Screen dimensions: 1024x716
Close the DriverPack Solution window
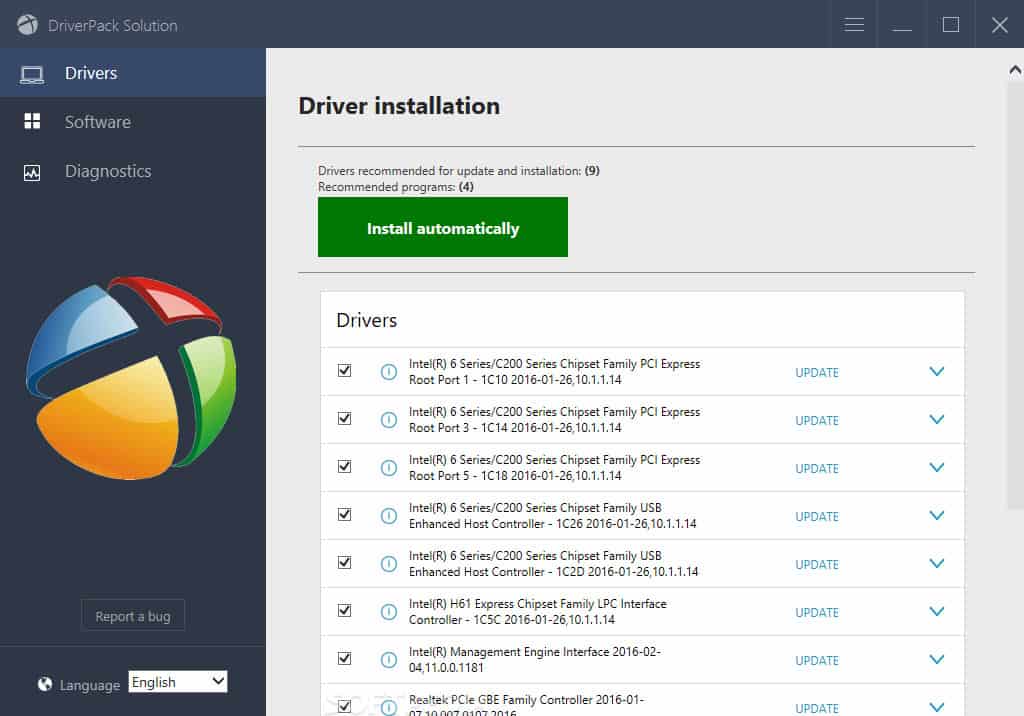pyautogui.click(x=1000, y=25)
